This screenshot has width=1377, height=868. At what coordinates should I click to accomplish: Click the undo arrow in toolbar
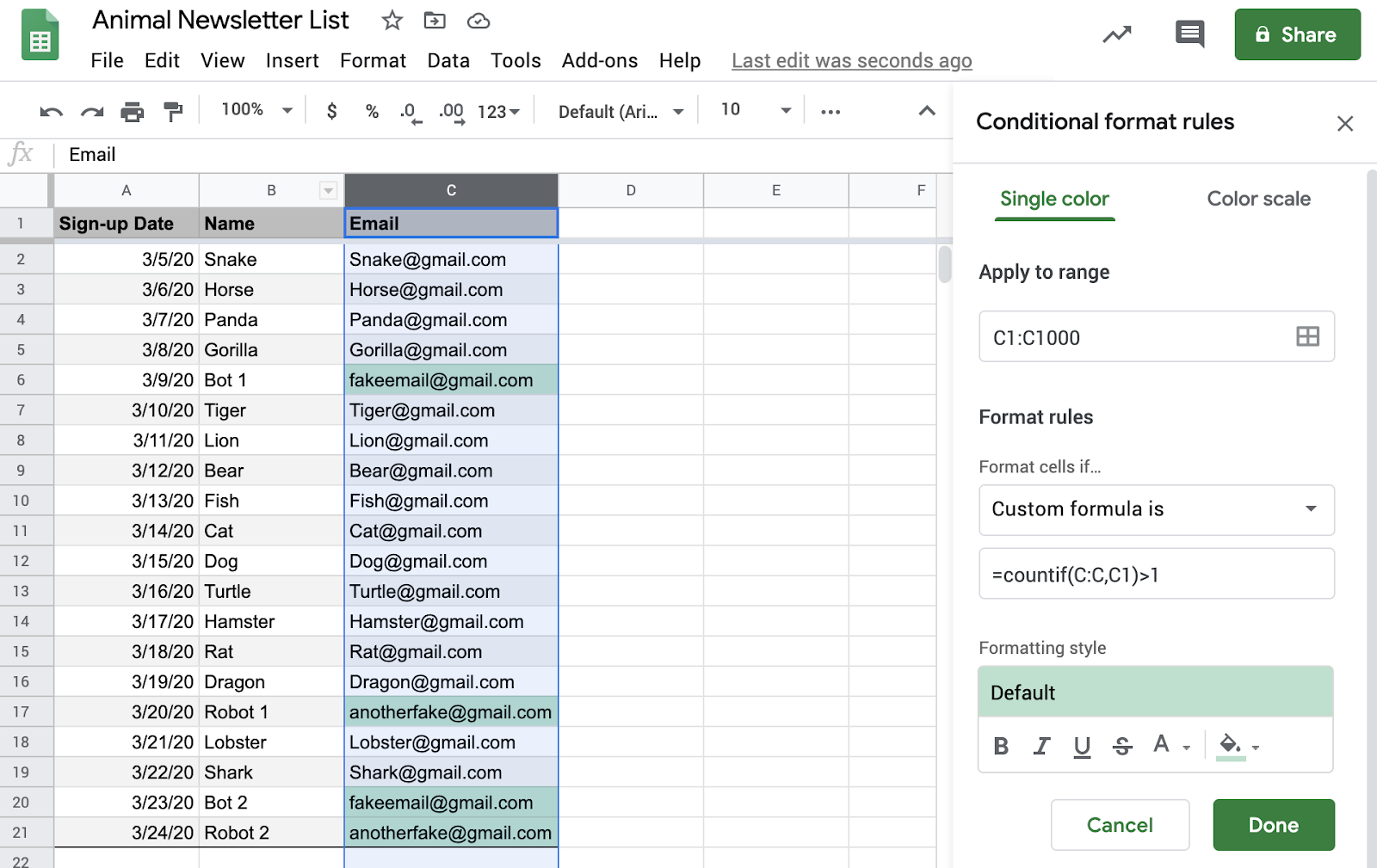pos(51,112)
